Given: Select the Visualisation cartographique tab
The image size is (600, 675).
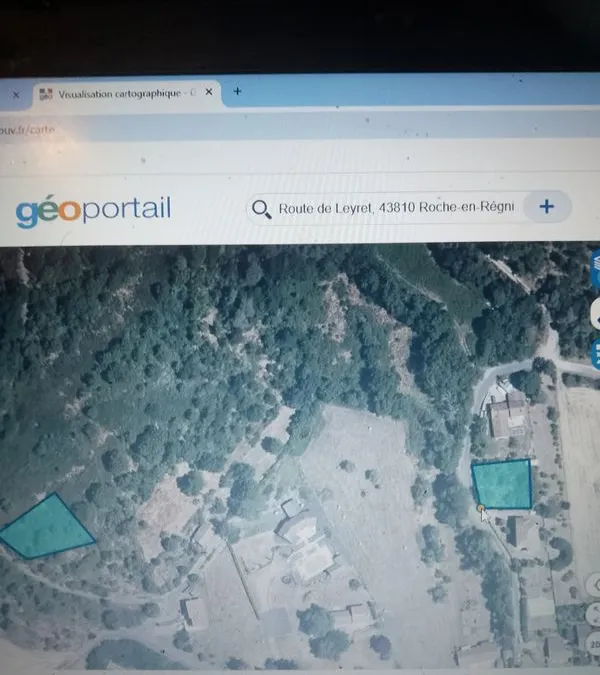Looking at the screenshot, I should click(x=127, y=93).
